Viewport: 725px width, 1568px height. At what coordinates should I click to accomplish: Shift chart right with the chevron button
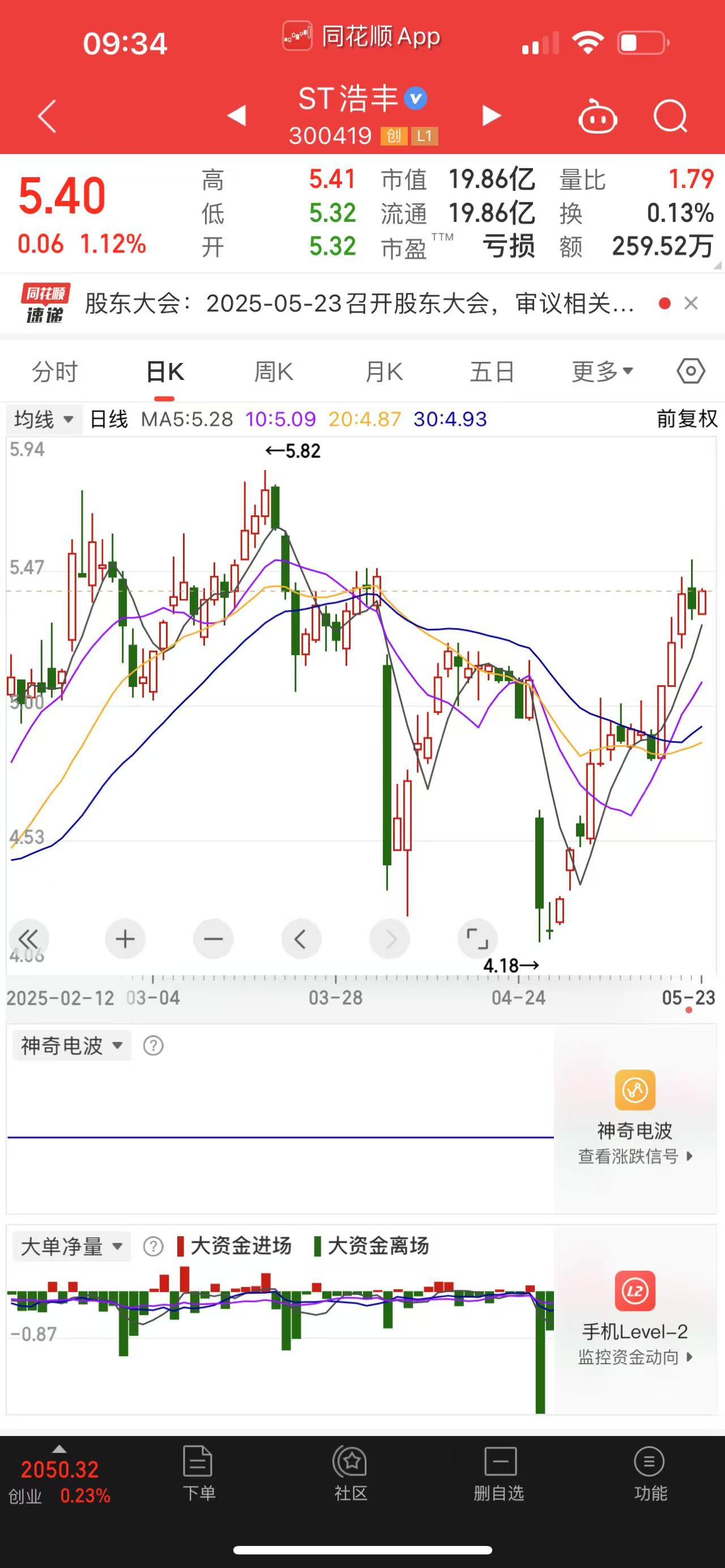pyautogui.click(x=390, y=939)
